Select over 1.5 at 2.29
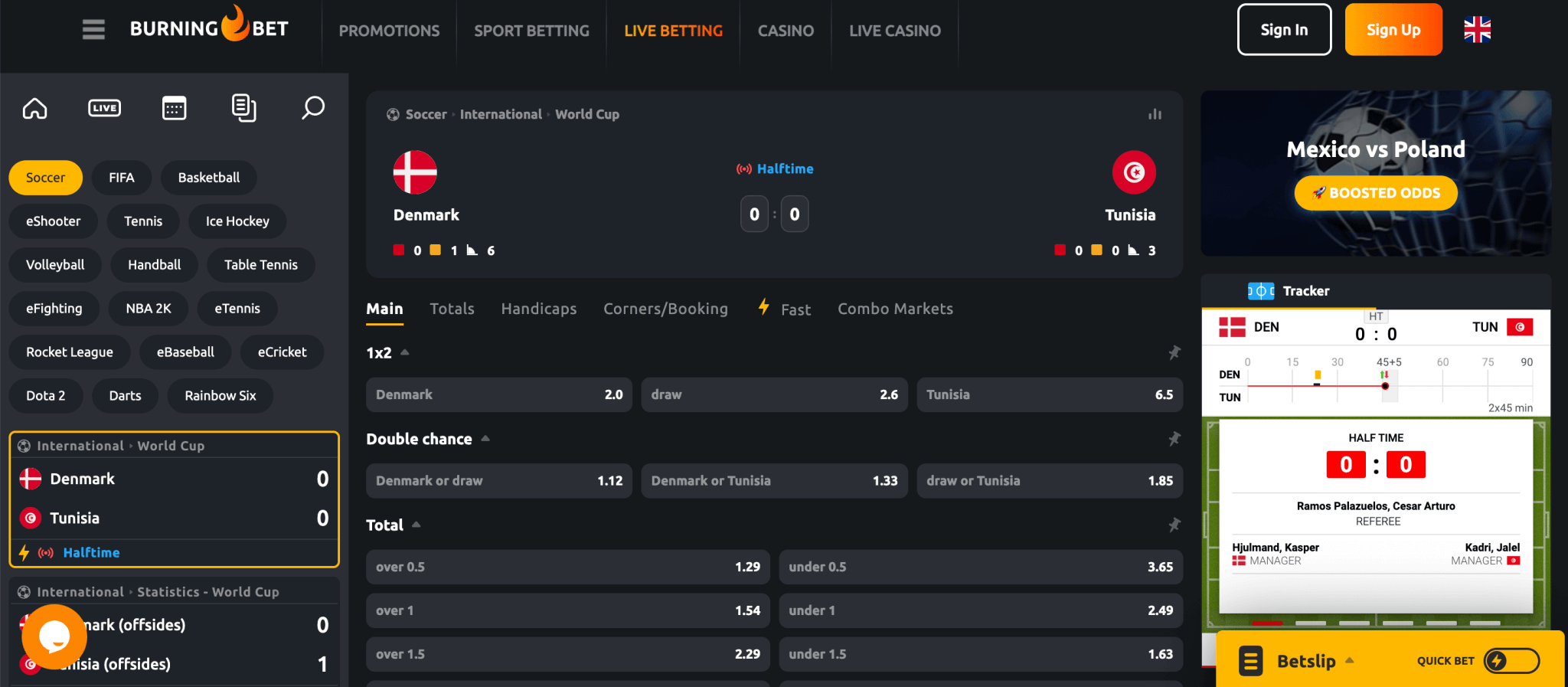1568x687 pixels. click(x=568, y=654)
